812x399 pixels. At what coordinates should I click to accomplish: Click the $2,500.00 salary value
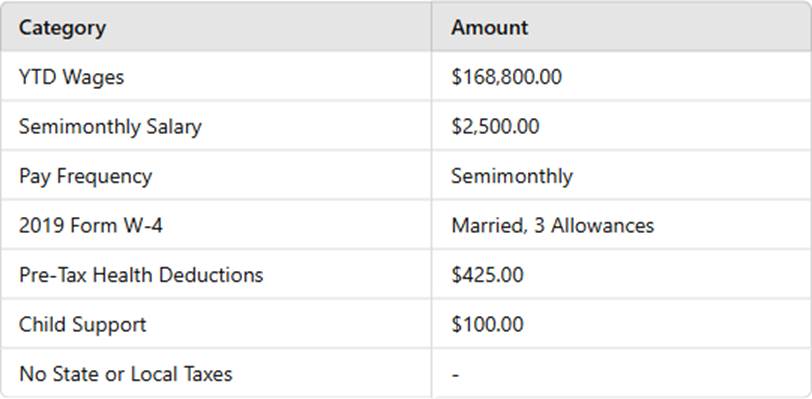coord(495,127)
